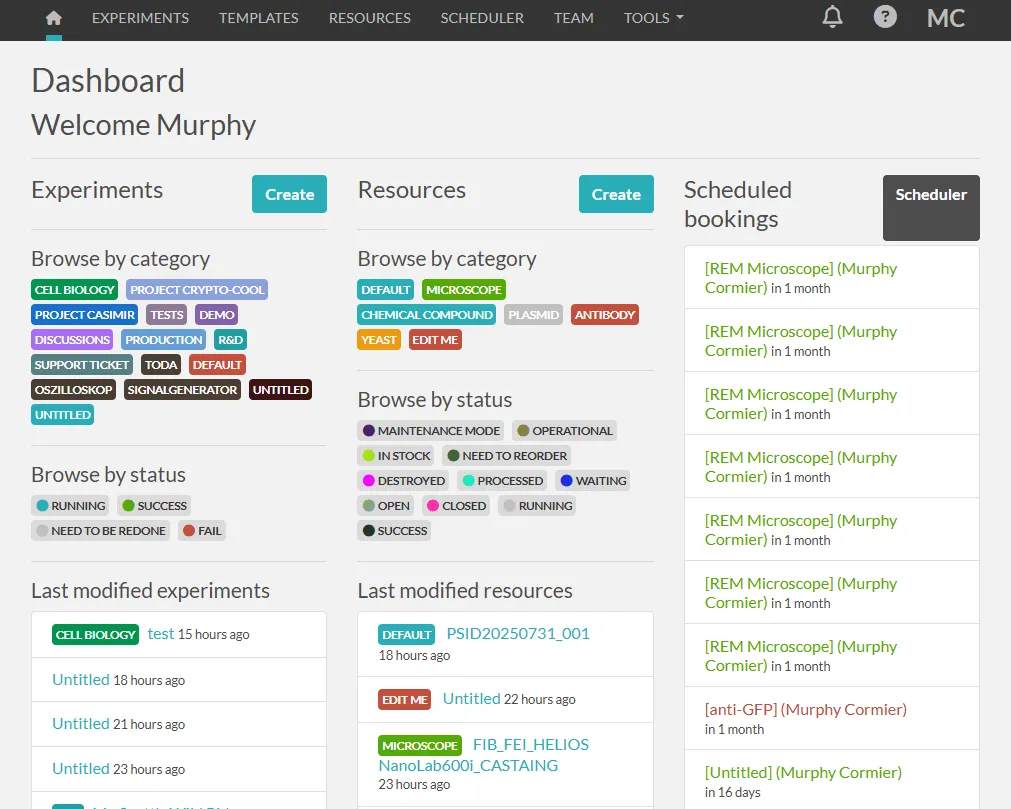Expand the TOOLS dropdown menu

pos(653,18)
